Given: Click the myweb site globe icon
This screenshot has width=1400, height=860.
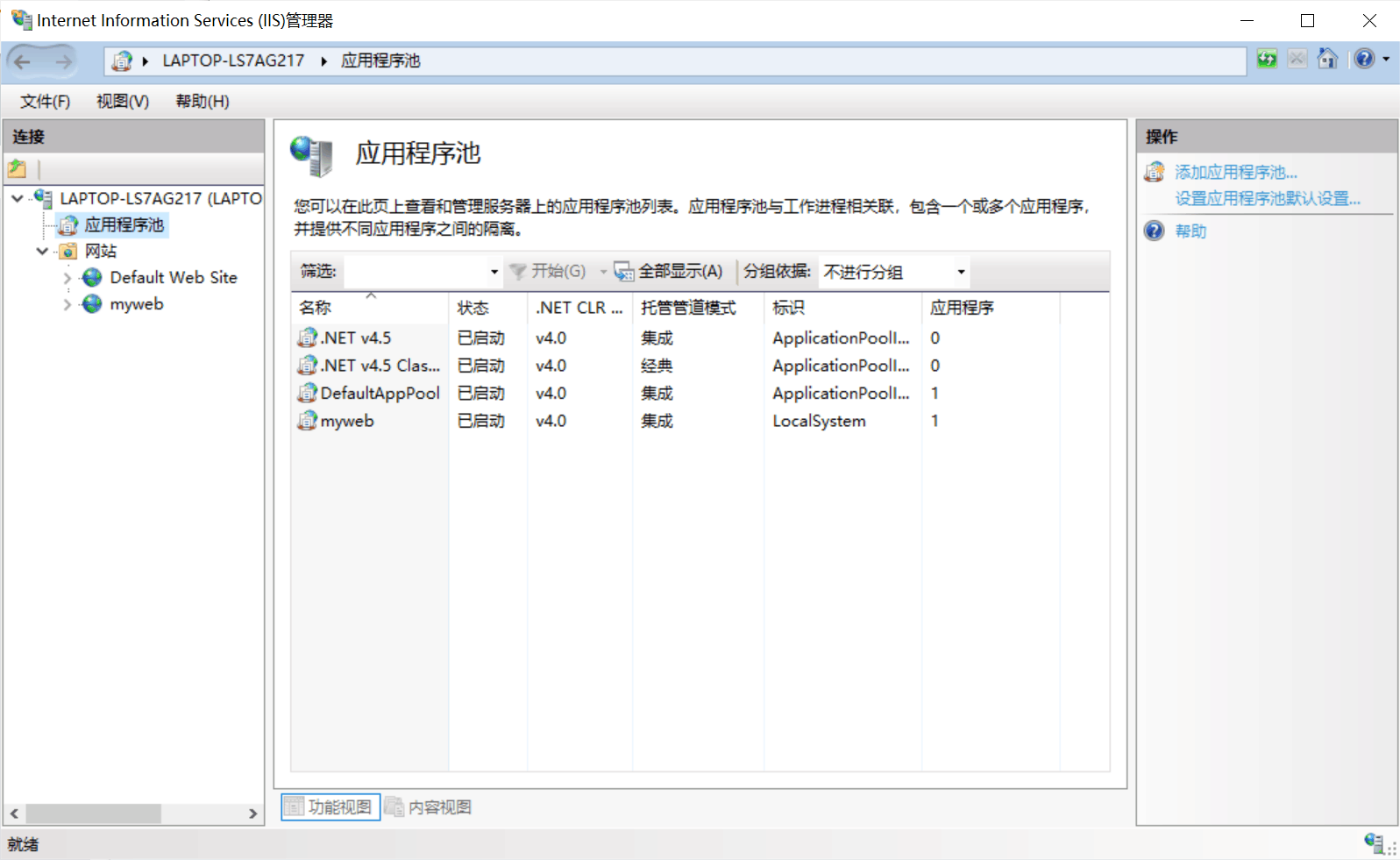Looking at the screenshot, I should click(x=92, y=304).
